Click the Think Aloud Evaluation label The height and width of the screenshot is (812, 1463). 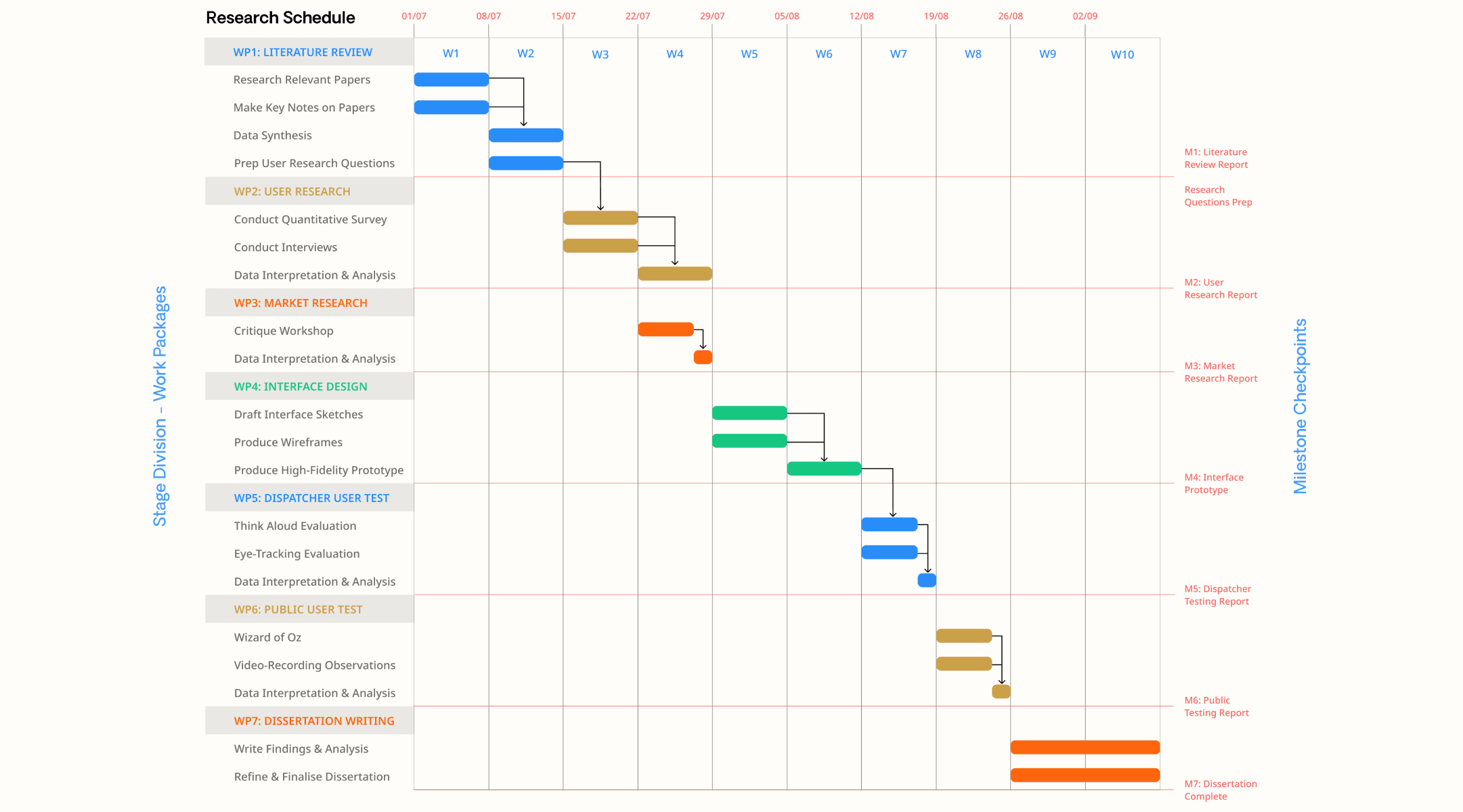tap(295, 526)
